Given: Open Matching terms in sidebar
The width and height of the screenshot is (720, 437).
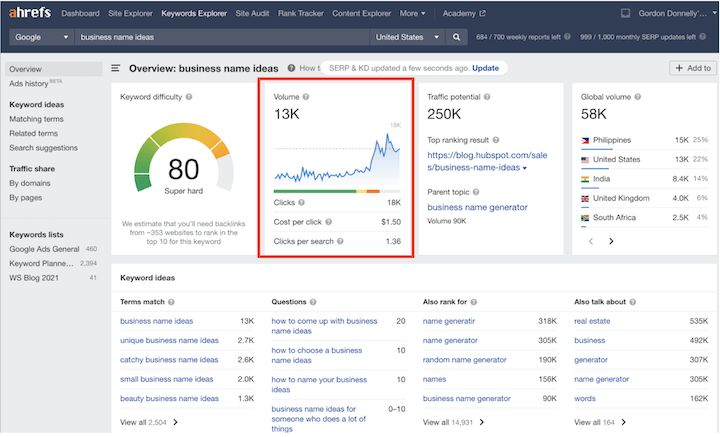Looking at the screenshot, I should tap(36, 119).
